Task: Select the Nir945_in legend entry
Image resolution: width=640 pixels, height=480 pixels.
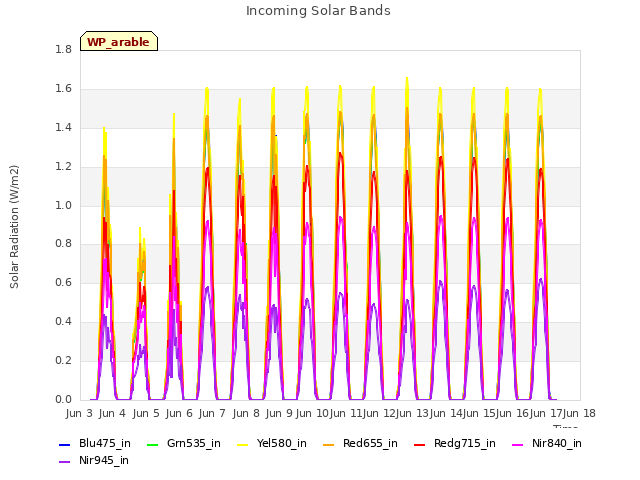Action: pyautogui.click(x=94, y=460)
